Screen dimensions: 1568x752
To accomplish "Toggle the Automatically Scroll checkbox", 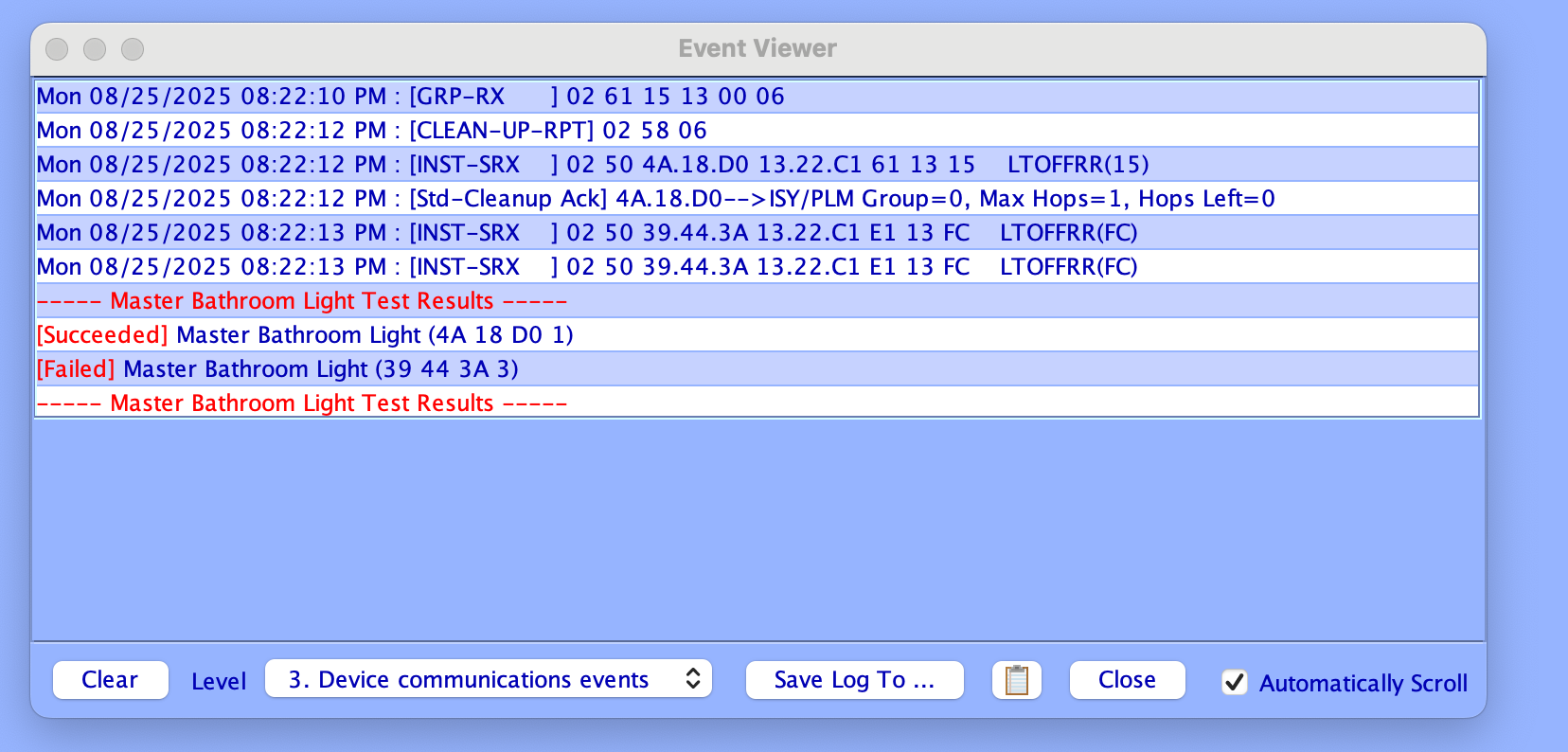I will [1235, 682].
